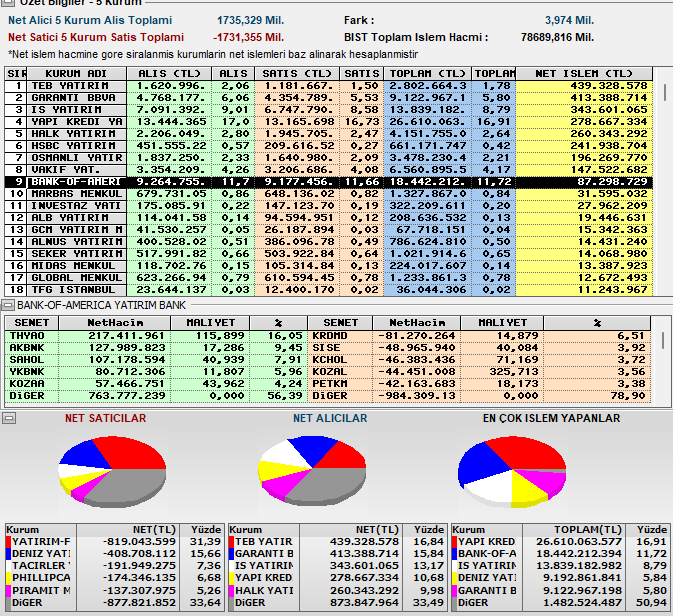Screen dimensions: 673x616
Task: Click the left SENET column header
Action: (x=32, y=323)
